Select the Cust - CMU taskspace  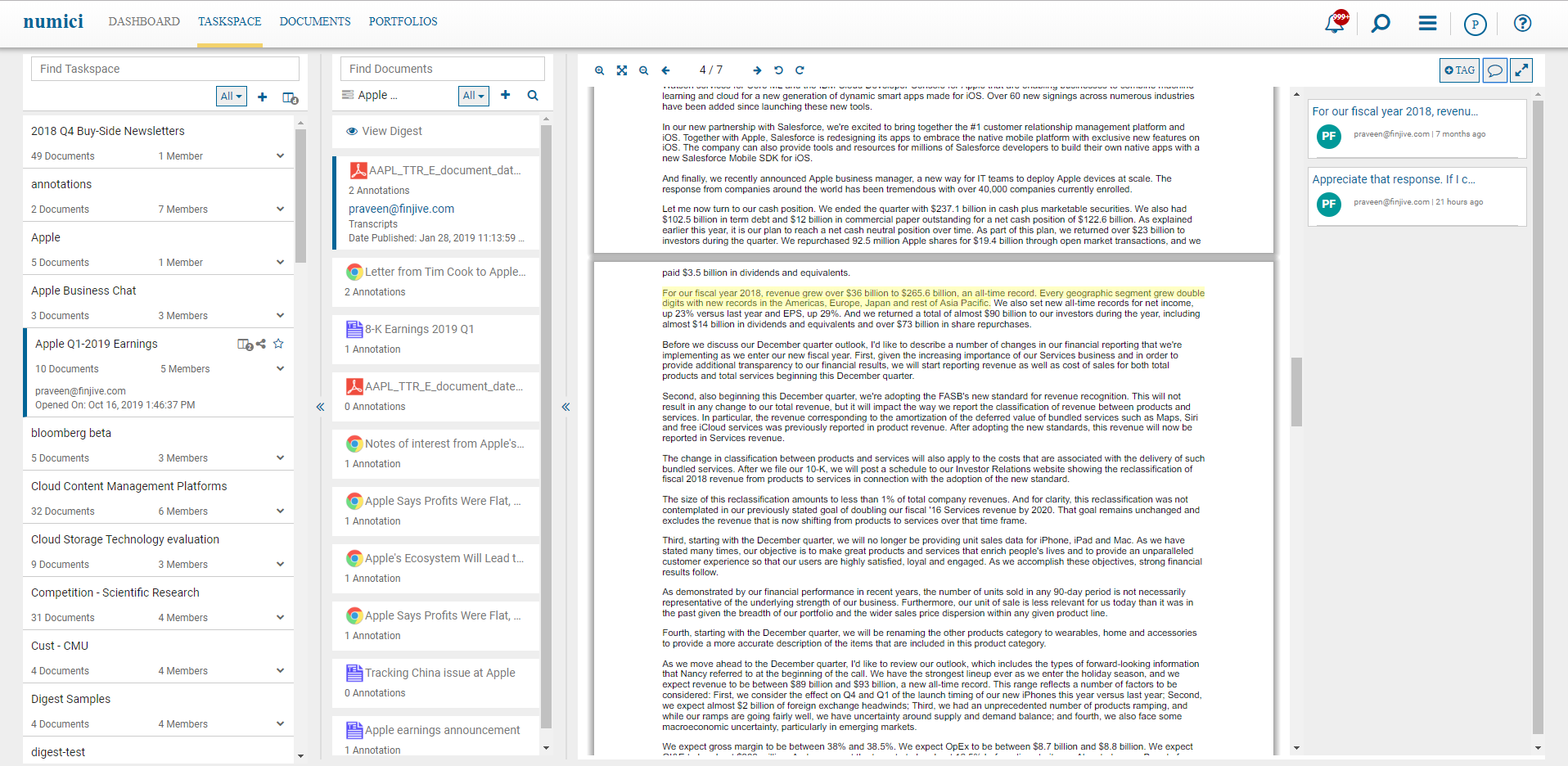[x=158, y=657]
